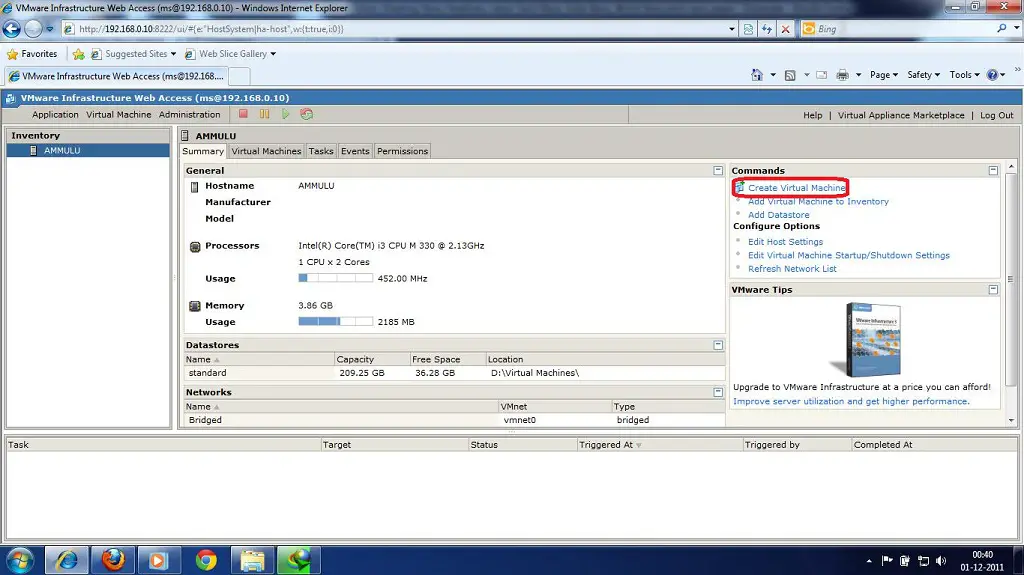Collapse the Datastores section
1024x575 pixels.
click(x=718, y=345)
